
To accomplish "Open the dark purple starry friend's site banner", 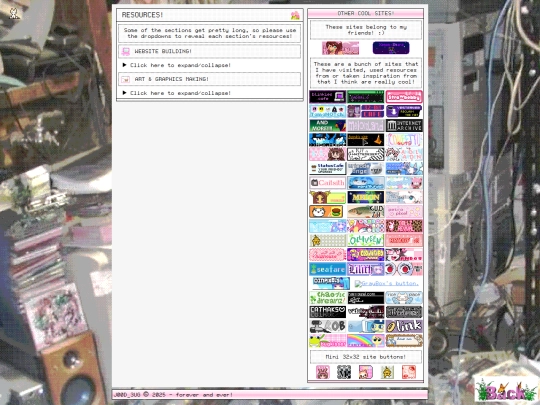I will point(391,48).
